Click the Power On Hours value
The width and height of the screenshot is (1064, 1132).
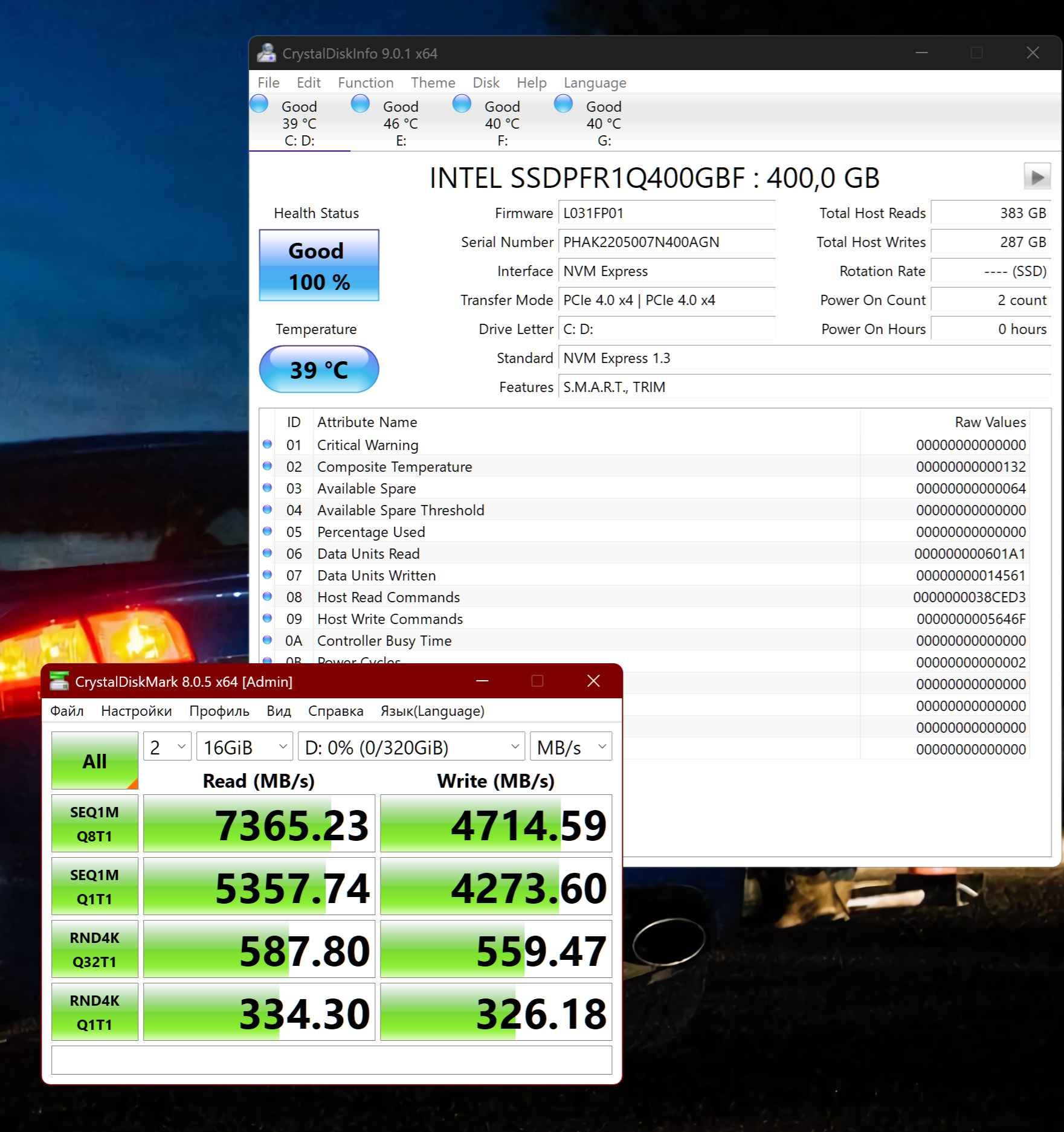991,329
